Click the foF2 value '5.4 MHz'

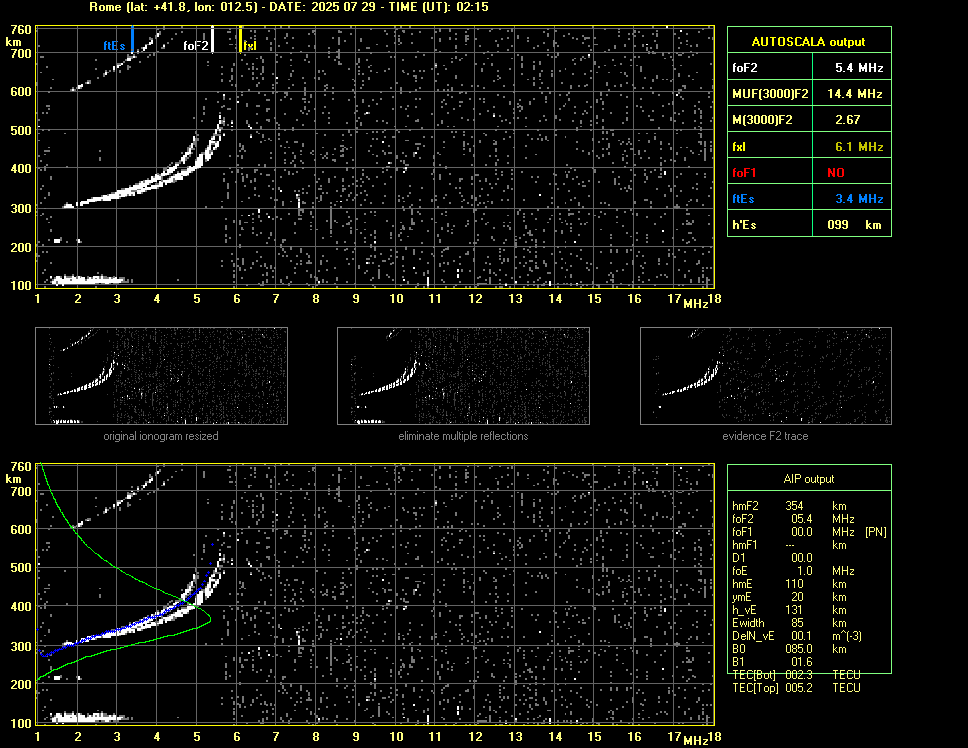point(859,68)
